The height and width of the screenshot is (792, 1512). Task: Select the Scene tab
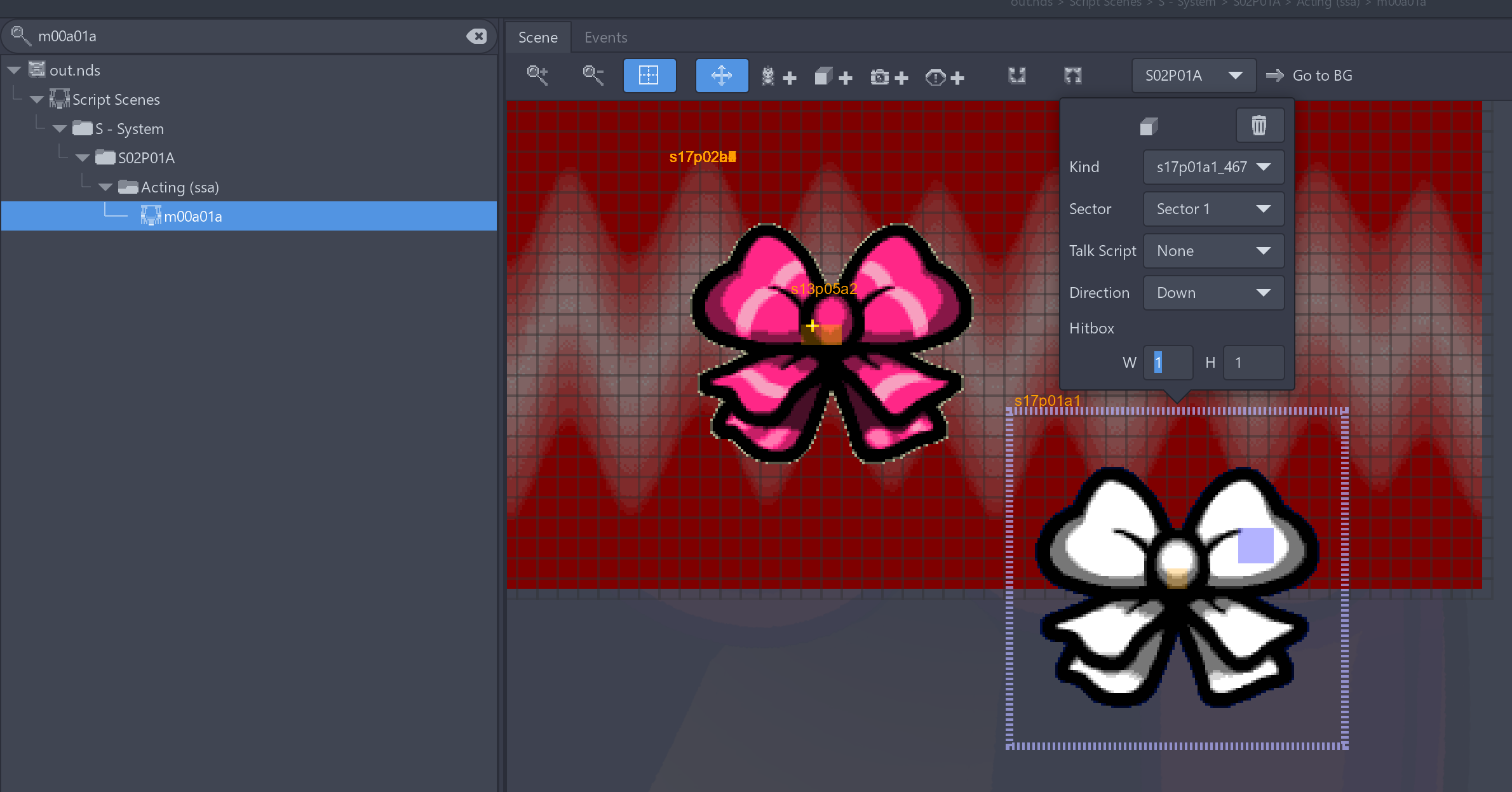point(537,37)
